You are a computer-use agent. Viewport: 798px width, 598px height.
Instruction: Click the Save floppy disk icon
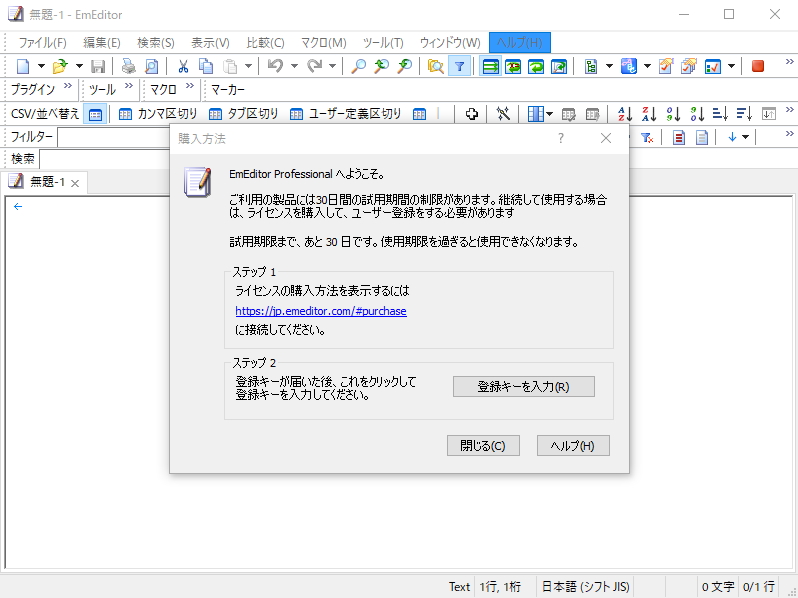[98, 66]
